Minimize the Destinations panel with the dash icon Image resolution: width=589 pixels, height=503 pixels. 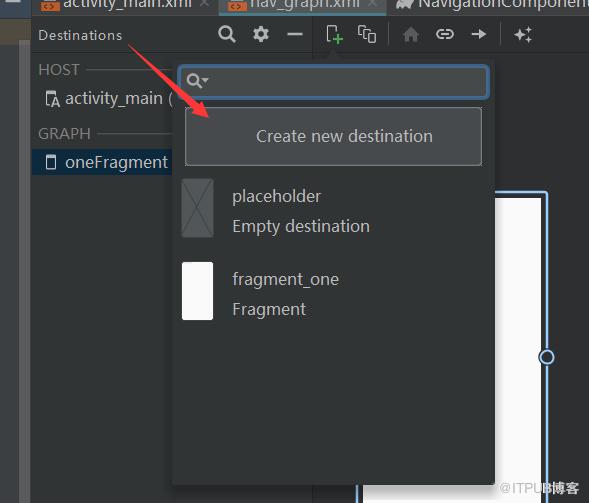295,34
